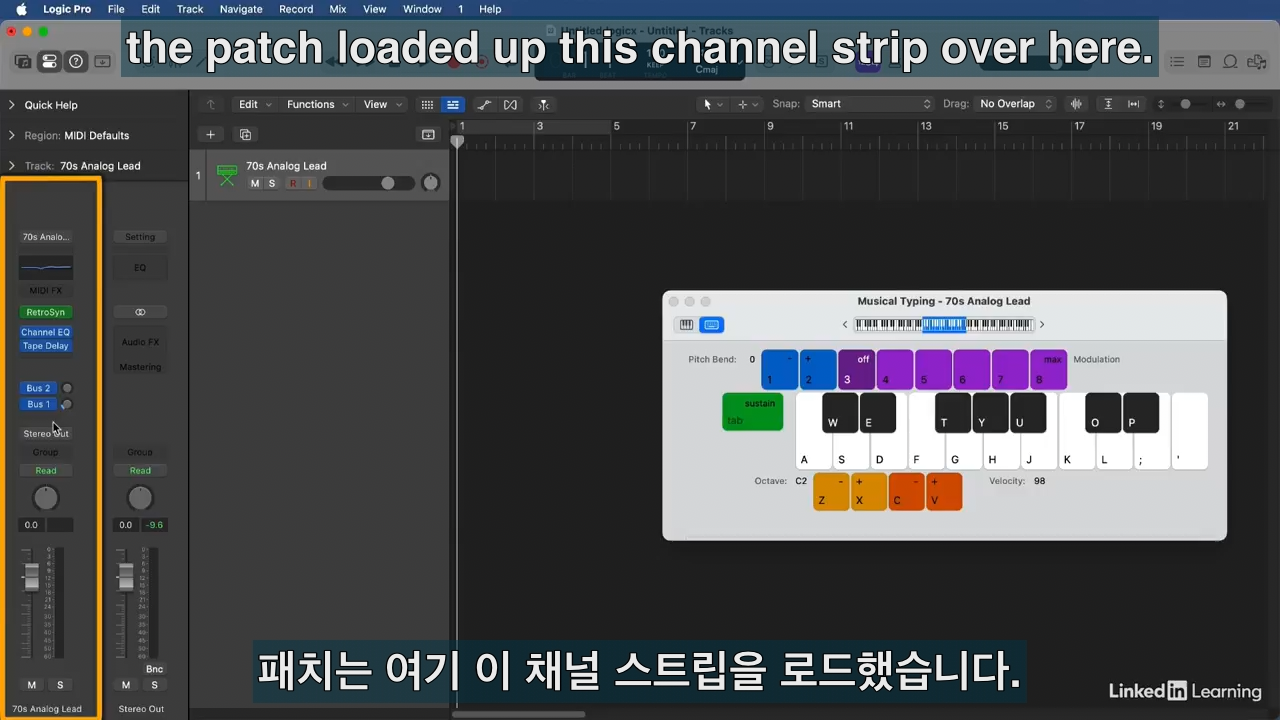Image resolution: width=1280 pixels, height=720 pixels.
Task: Open the List Editors icon
Action: (x=1177, y=62)
